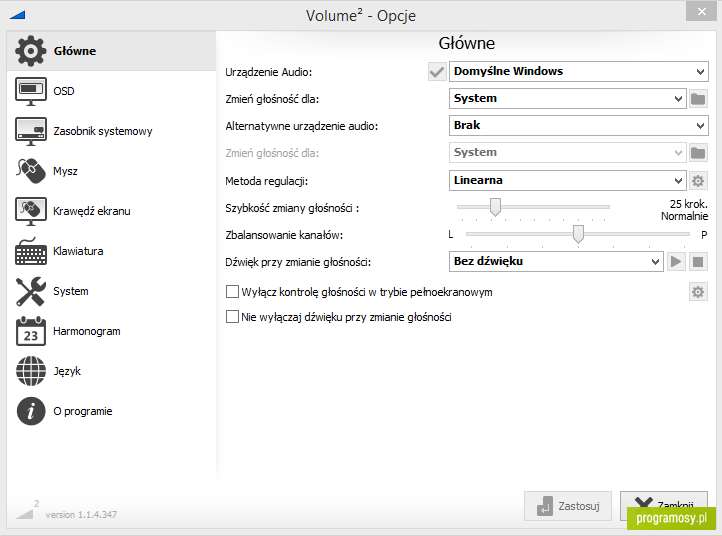Click the 'Normalnie' speed label text
The width and height of the screenshot is (722, 536).
(684, 216)
